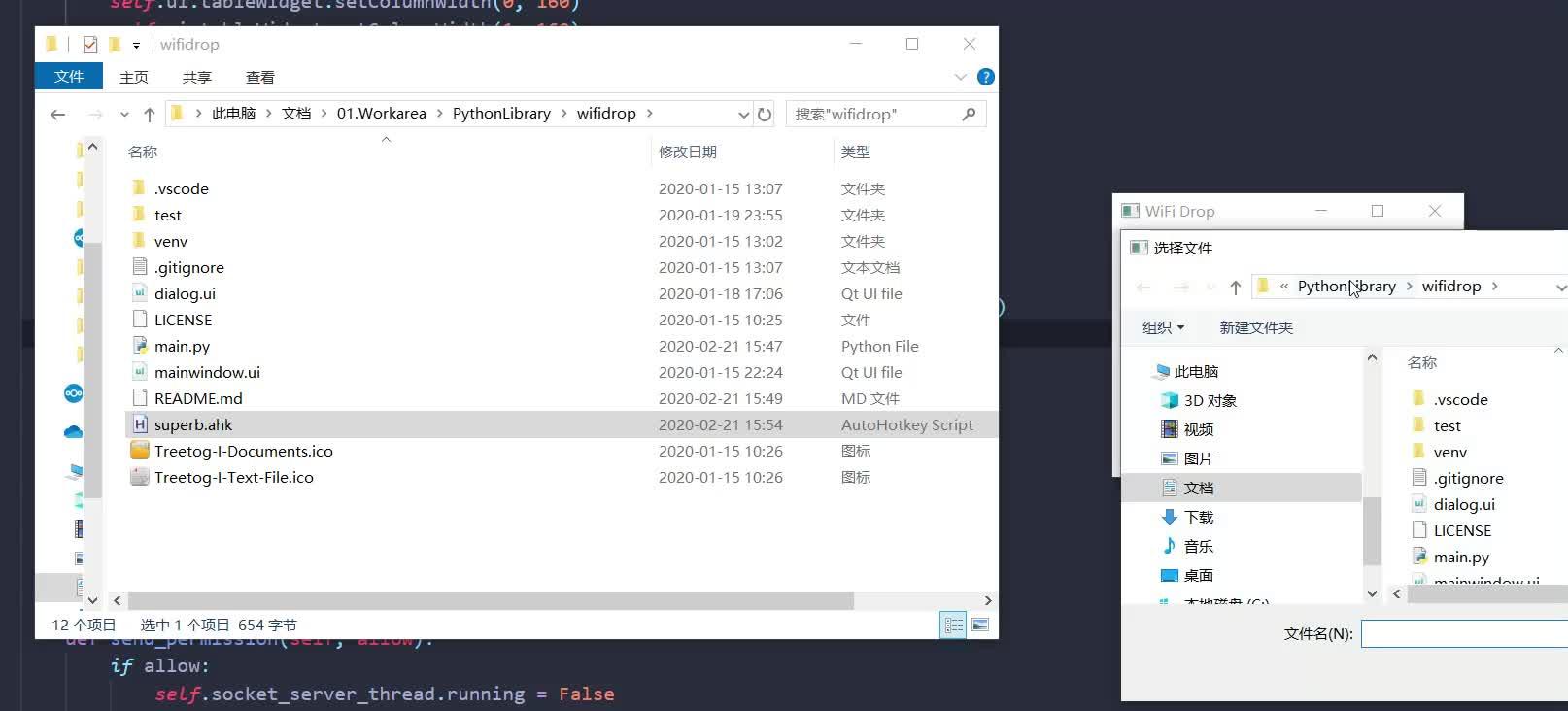Open the 文件 ribbon tab
Screen dimensions: 1568x711
pyautogui.click(x=69, y=76)
